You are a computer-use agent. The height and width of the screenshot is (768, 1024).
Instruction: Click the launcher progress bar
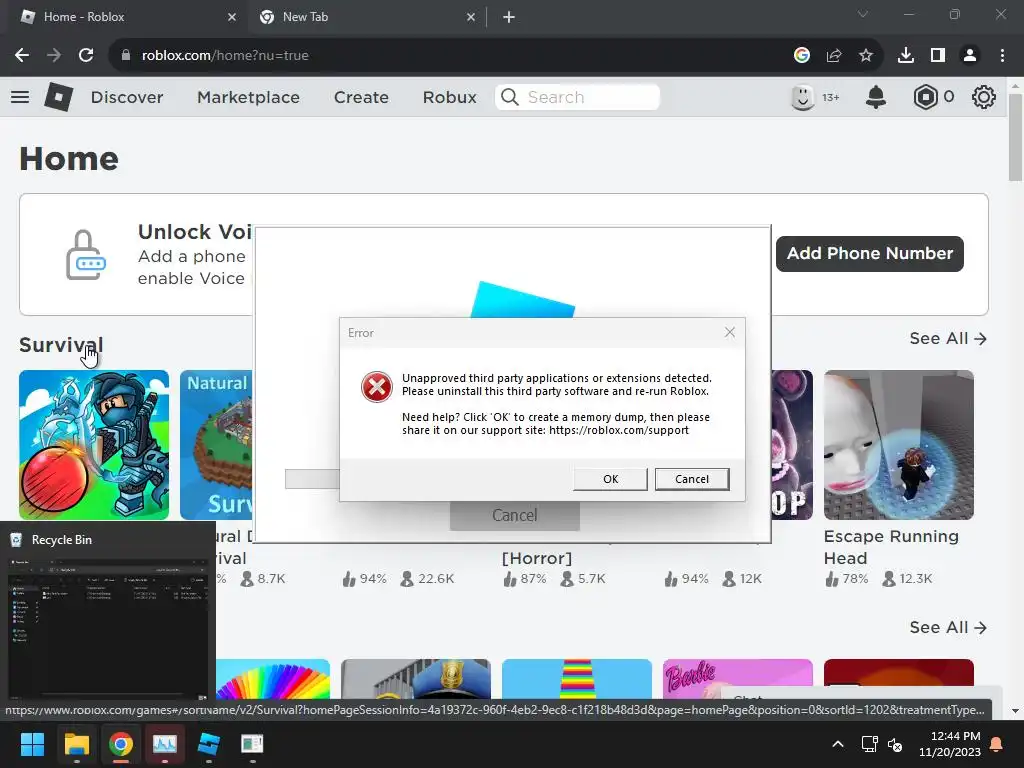click(312, 479)
